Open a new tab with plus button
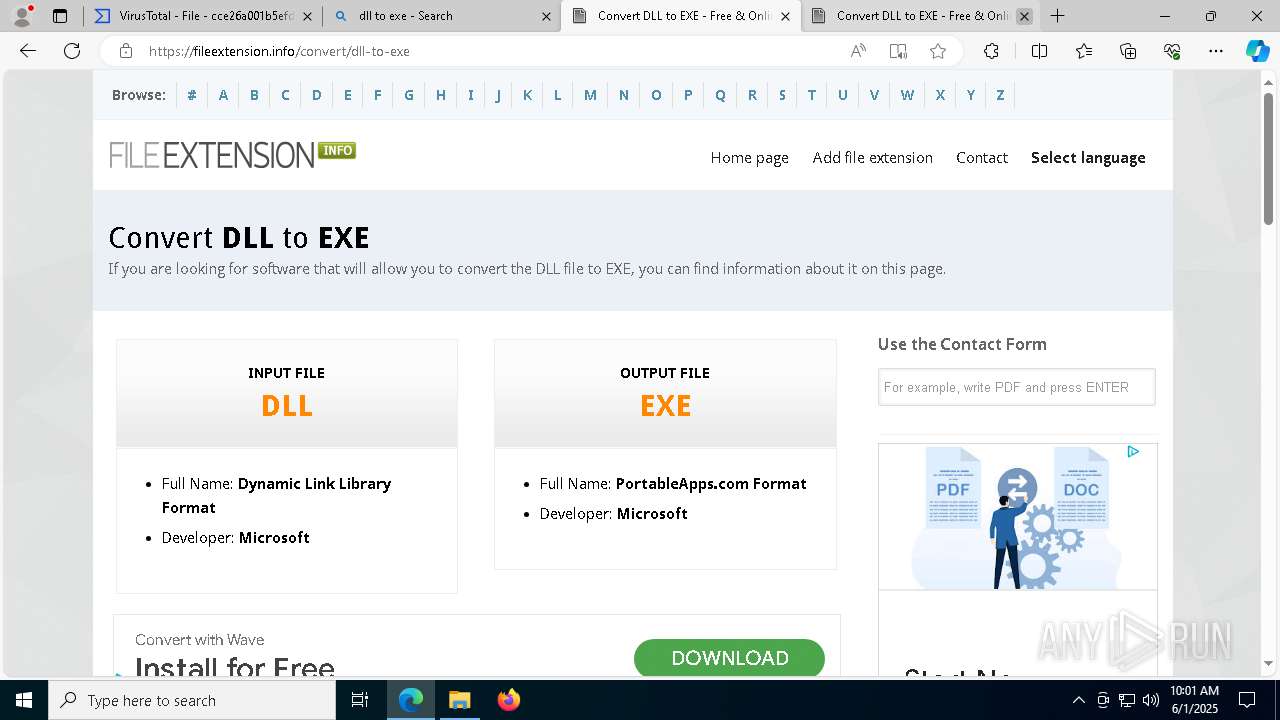This screenshot has width=1280, height=720. 1057,16
